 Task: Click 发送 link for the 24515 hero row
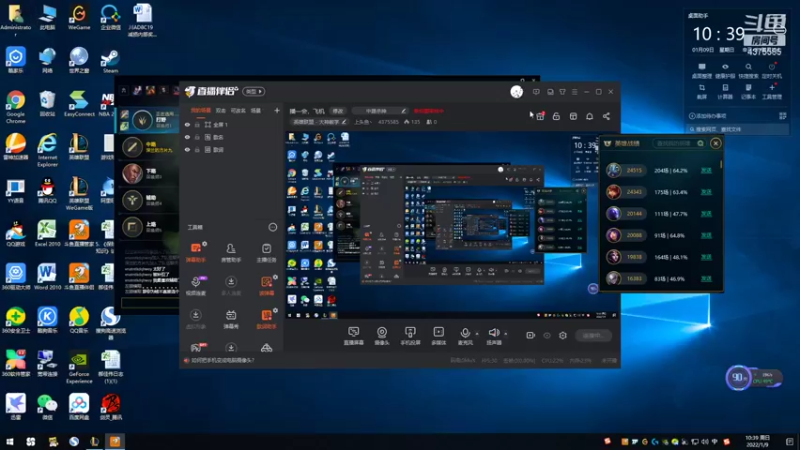point(706,170)
